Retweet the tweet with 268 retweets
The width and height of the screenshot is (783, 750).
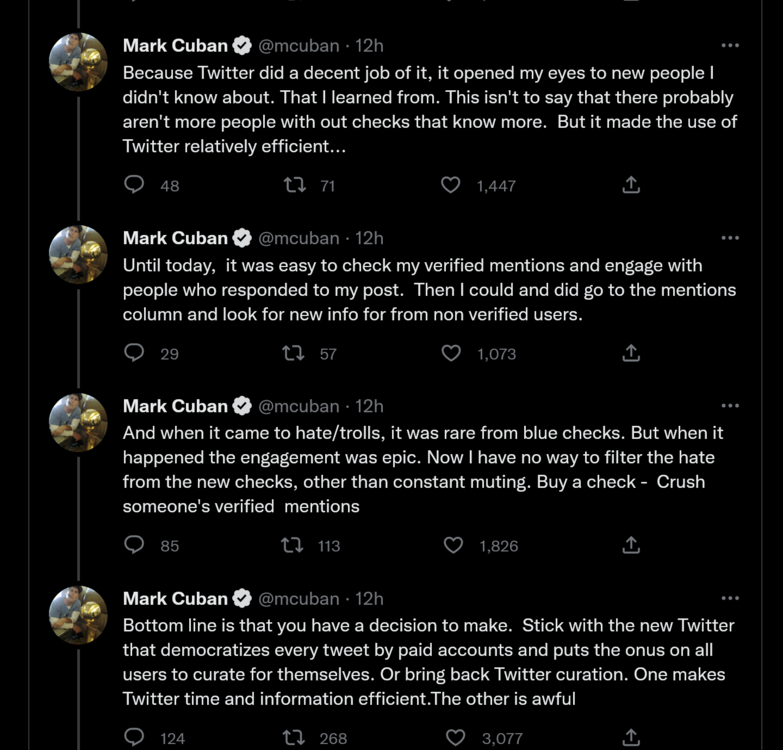tap(294, 738)
